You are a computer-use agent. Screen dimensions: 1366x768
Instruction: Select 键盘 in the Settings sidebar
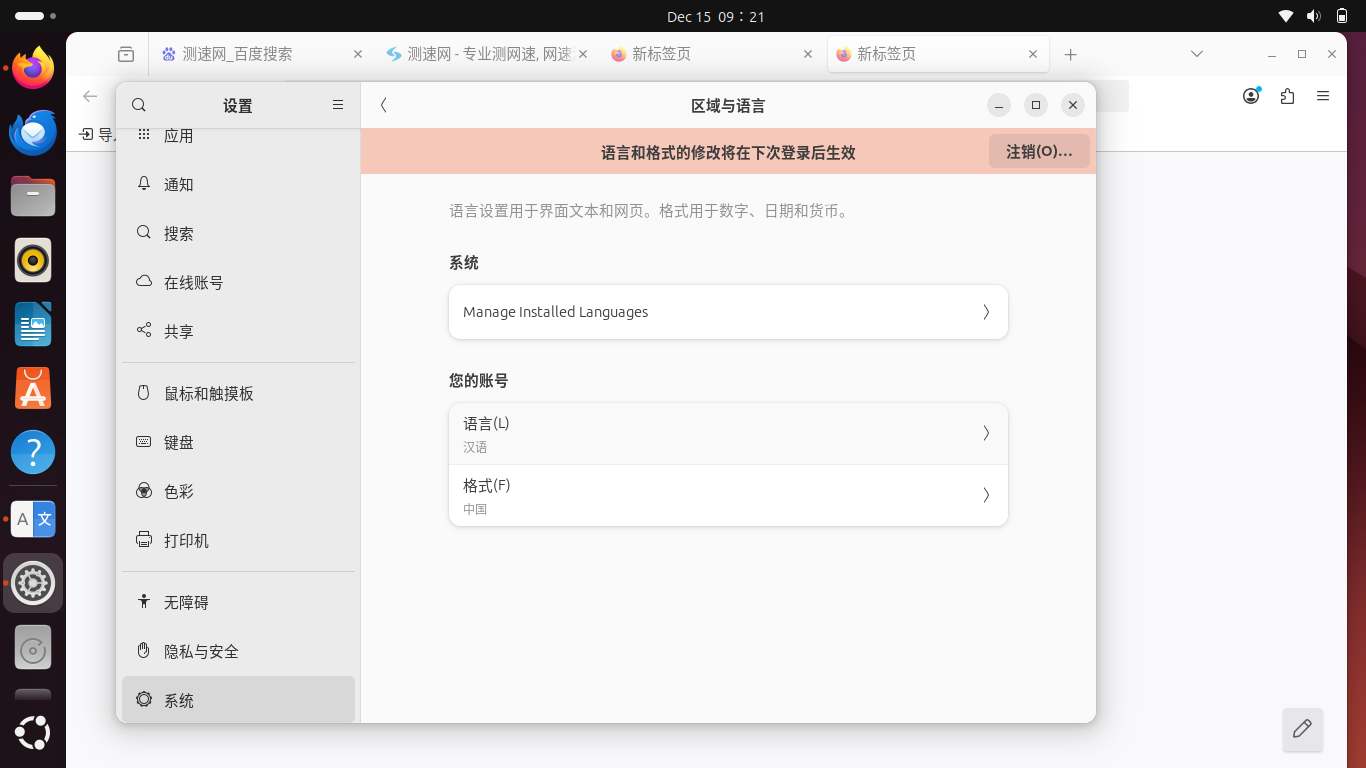(x=179, y=442)
